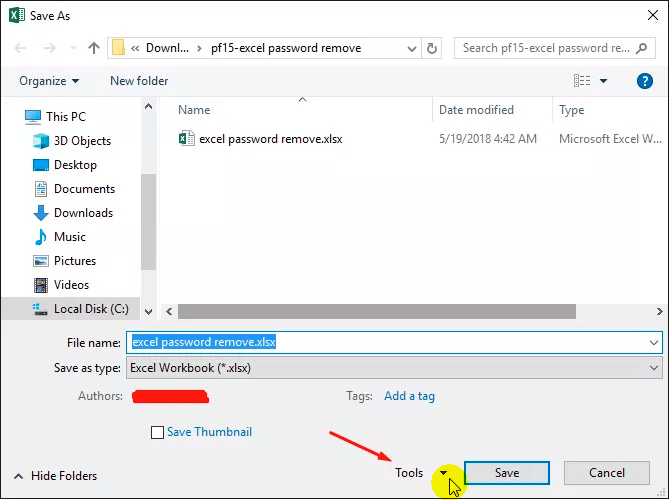
Task: Click the Music note icon
Action: [41, 237]
